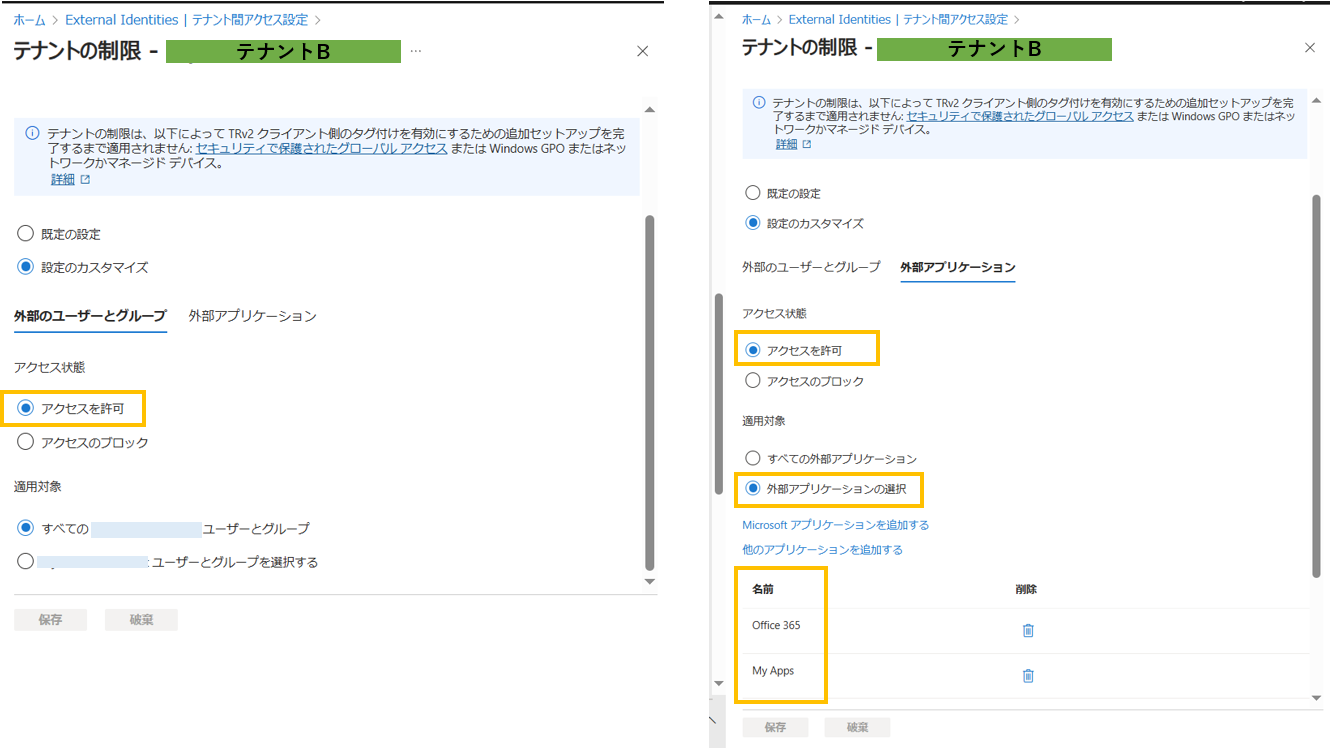Click 保存 button in left panel

(x=50, y=620)
